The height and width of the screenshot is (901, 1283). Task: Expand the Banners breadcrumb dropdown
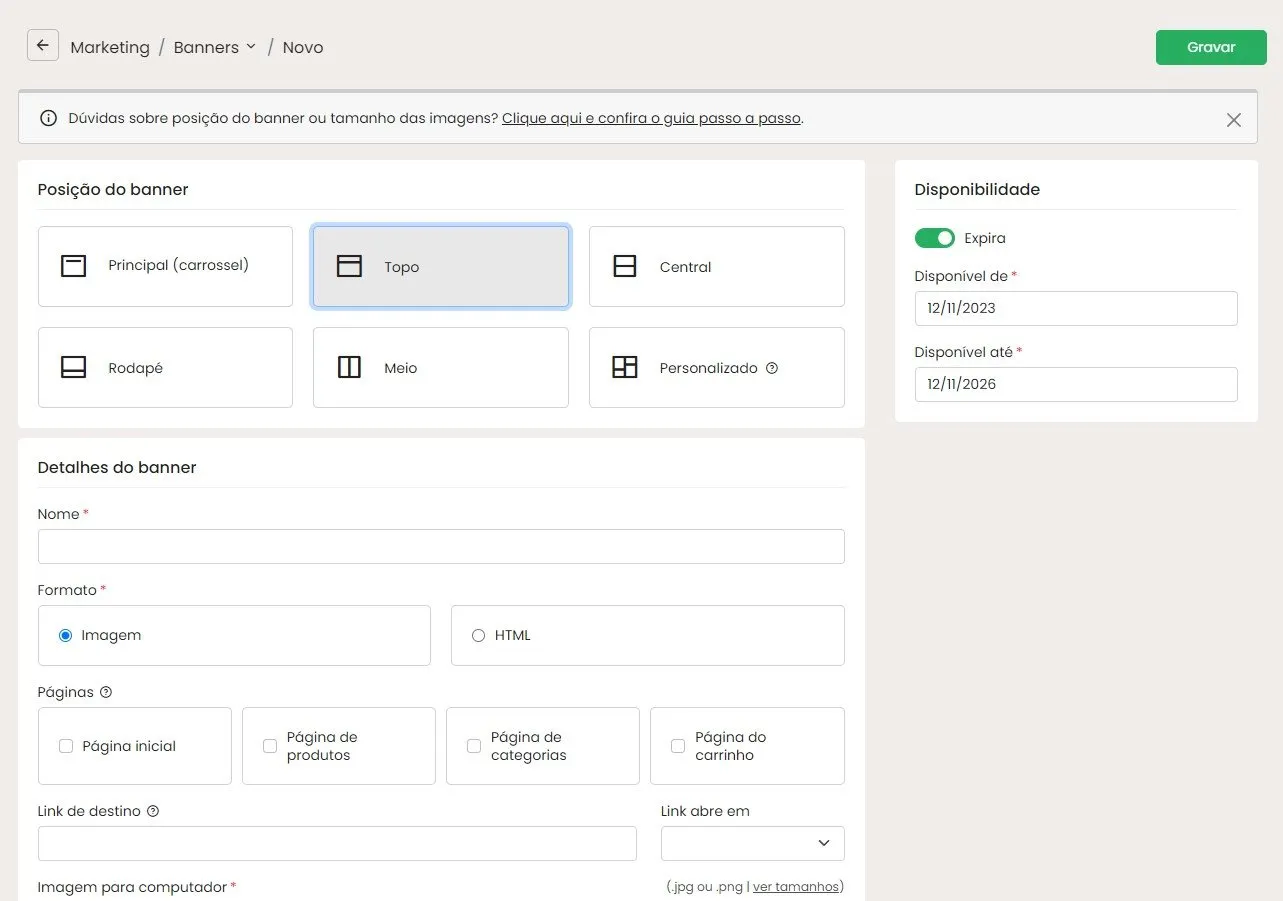[251, 46]
